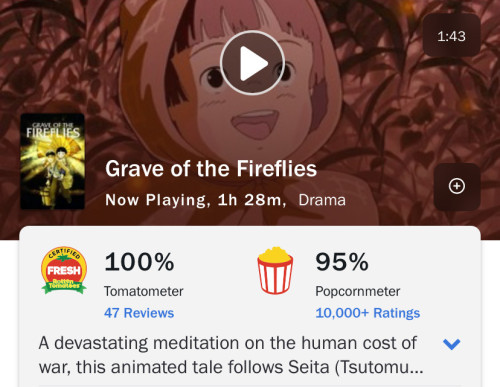Click the scores card panel
The height and width of the screenshot is (387, 500).
pos(250,306)
